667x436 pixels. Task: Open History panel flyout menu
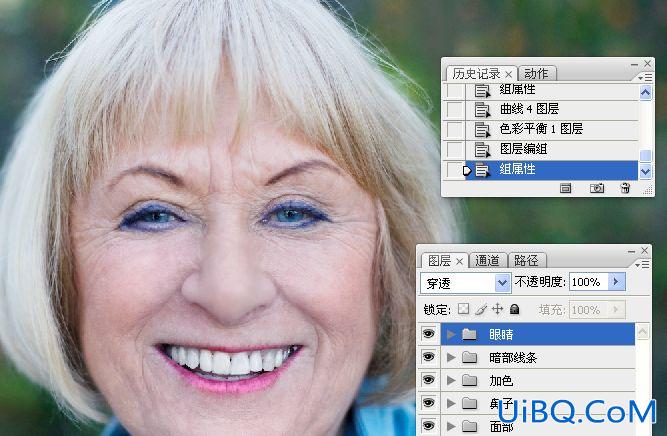coord(645,78)
